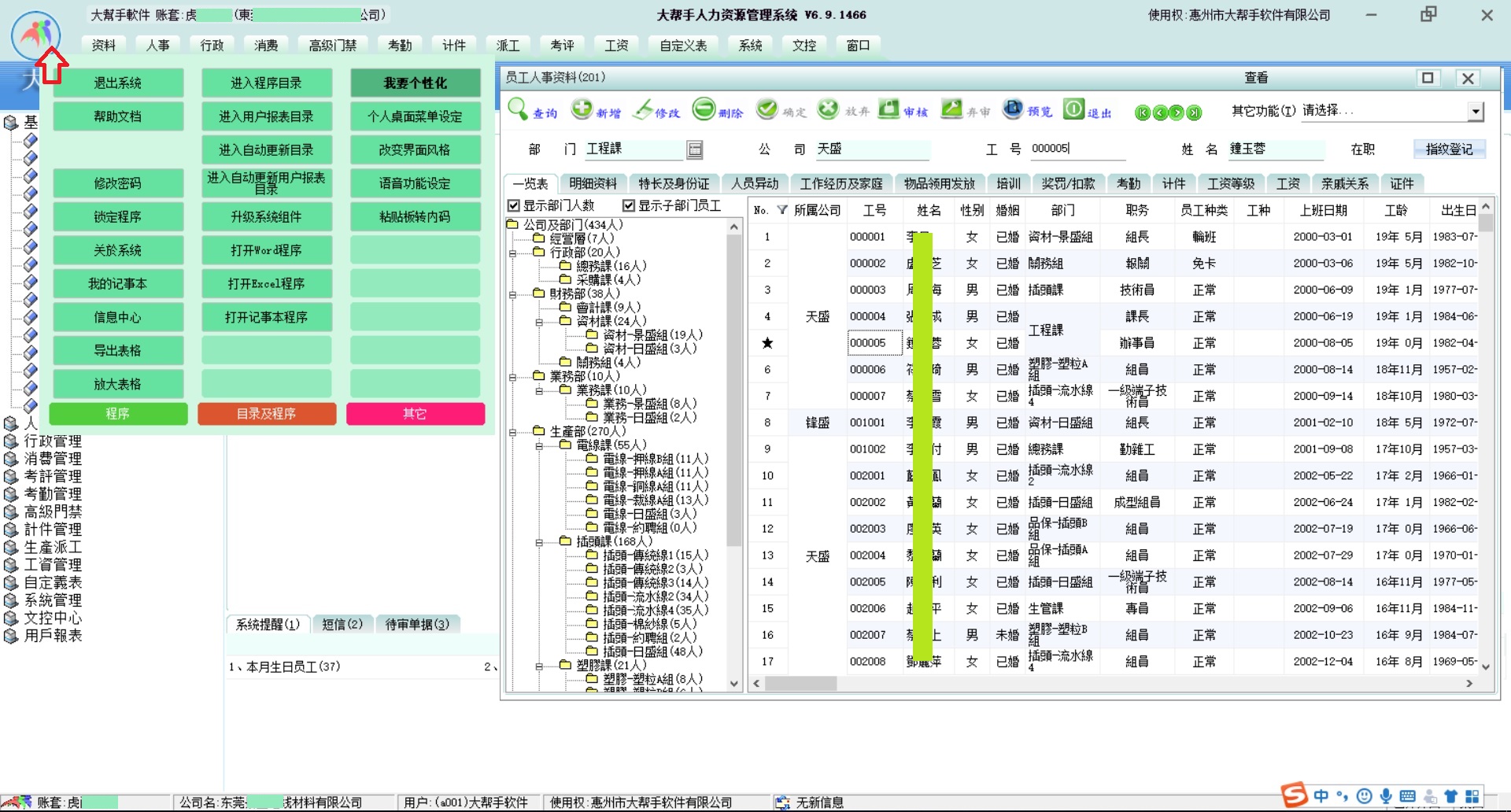
Task: Collapse 生產部(270人) tree node
Action: 512,433
